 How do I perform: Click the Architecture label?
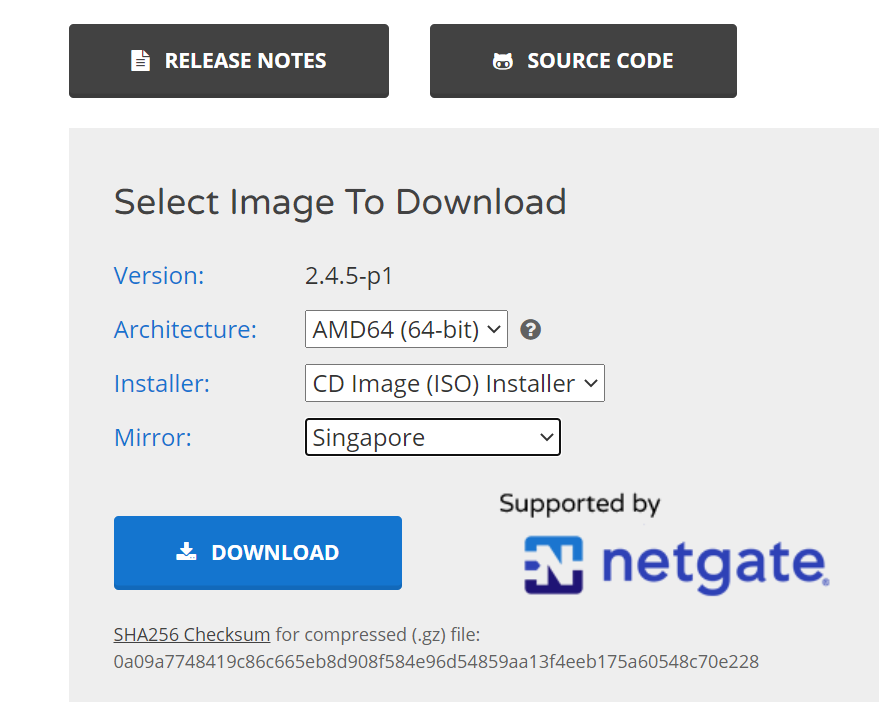click(x=185, y=330)
